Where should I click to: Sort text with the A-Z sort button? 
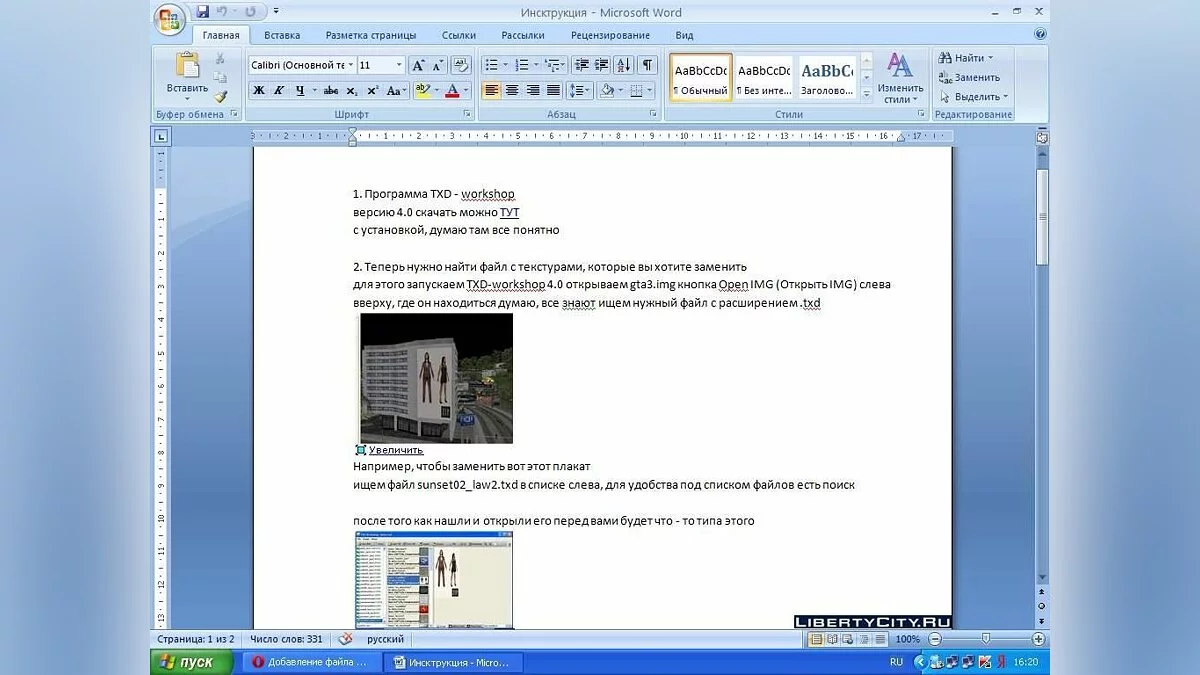pyautogui.click(x=623, y=65)
